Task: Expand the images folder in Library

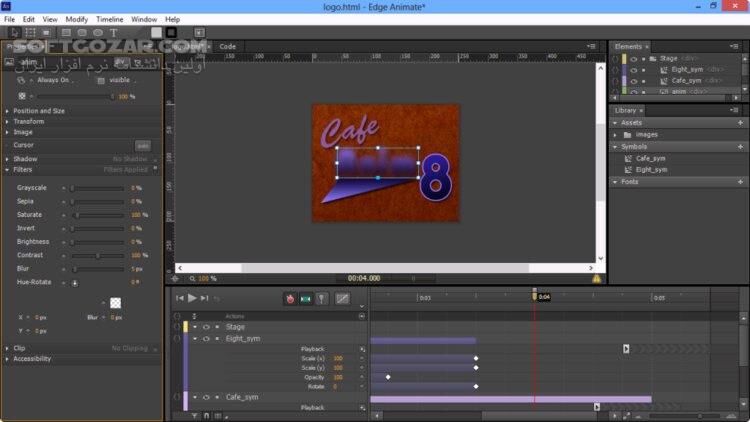Action: 615,135
